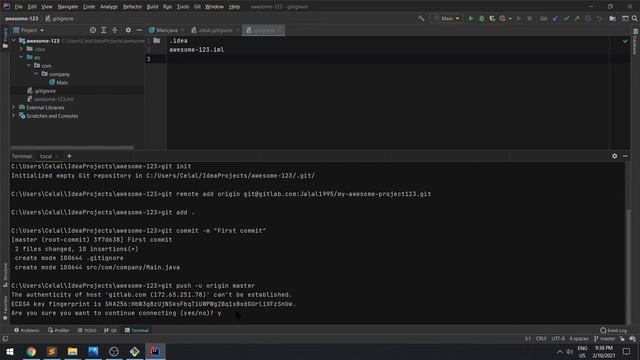Expand External Libraries

tap(14, 107)
